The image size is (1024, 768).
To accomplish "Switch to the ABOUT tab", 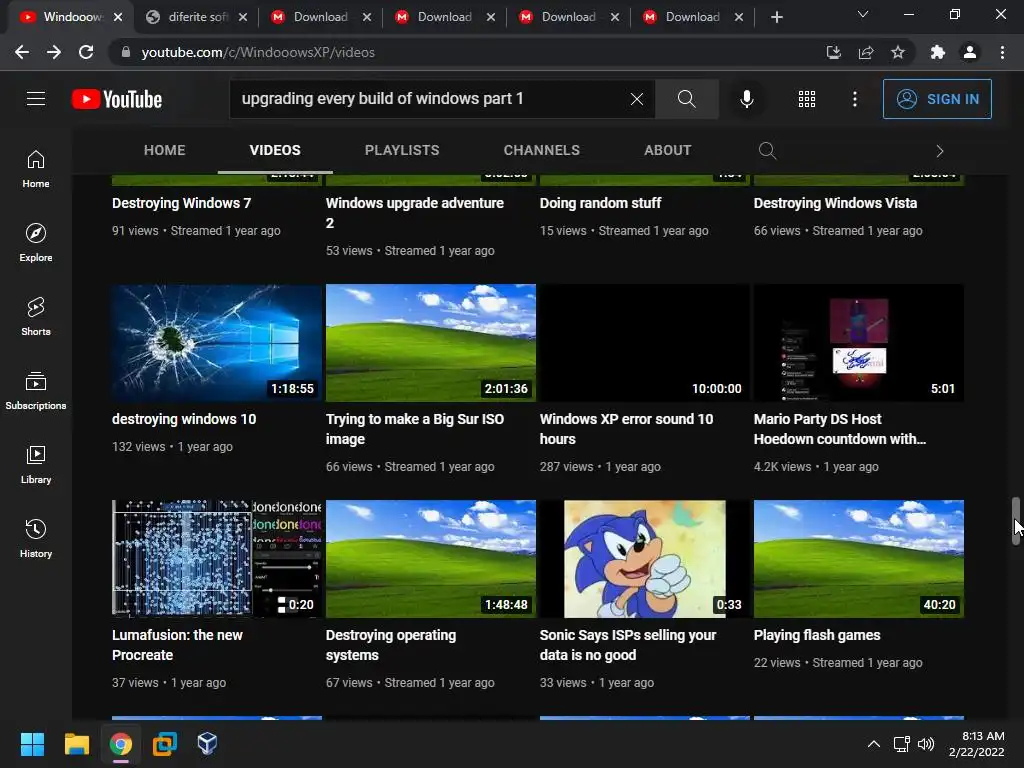I will [667, 150].
